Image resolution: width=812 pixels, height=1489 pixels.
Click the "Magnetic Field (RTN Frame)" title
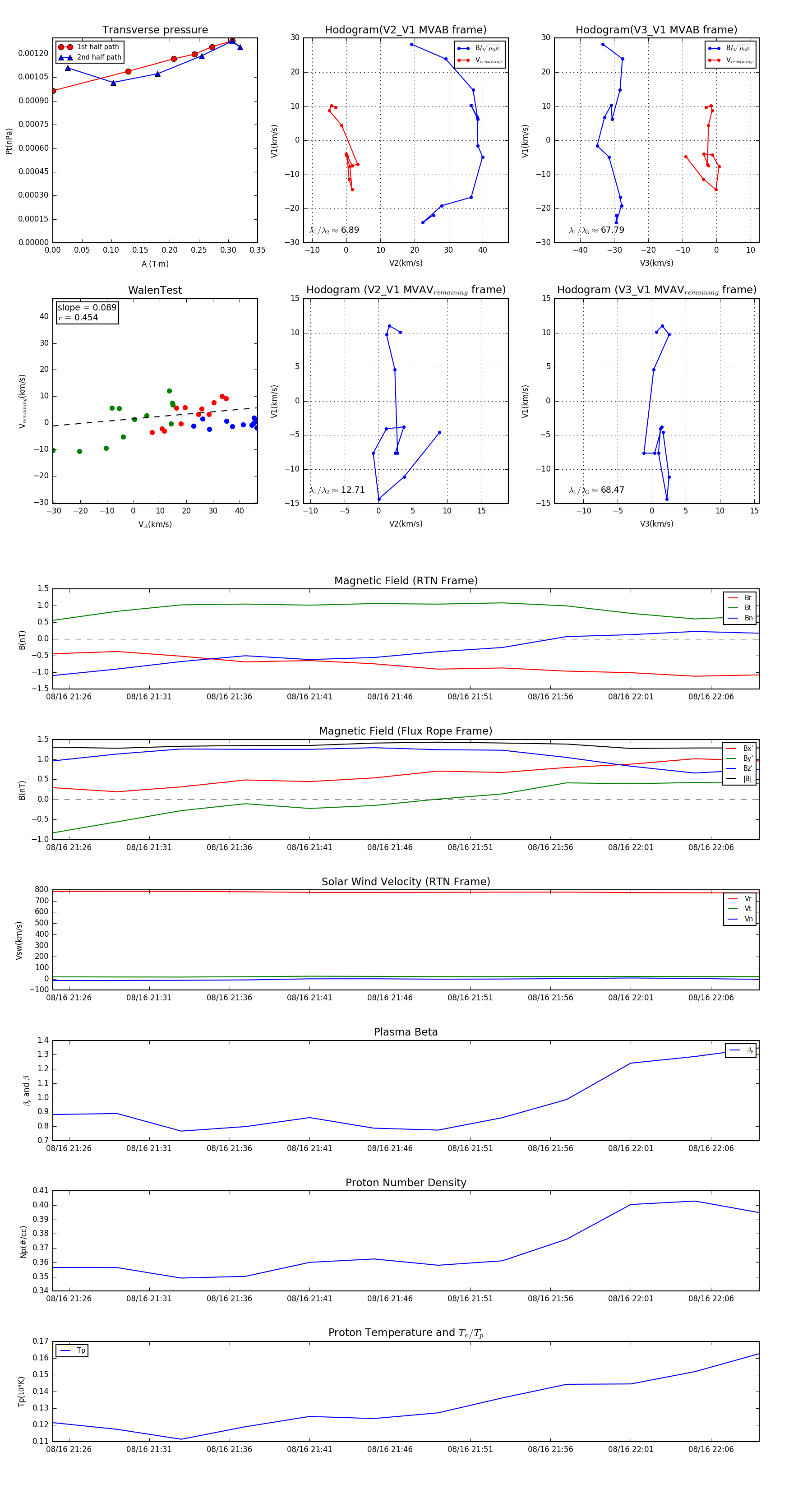(x=406, y=581)
